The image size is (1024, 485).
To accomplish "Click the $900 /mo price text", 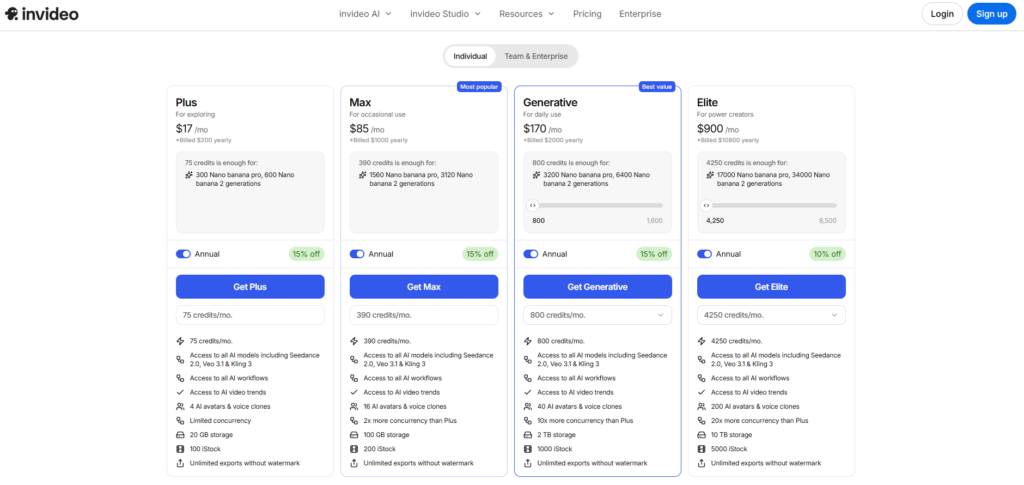I will 718,129.
